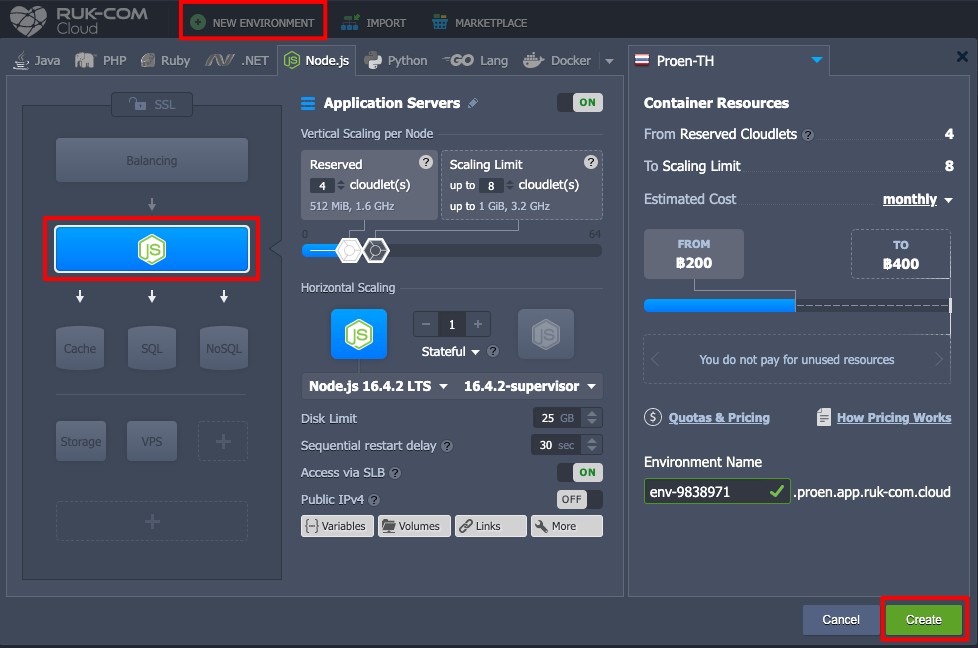
Task: Click the Import button
Action: click(x=374, y=22)
